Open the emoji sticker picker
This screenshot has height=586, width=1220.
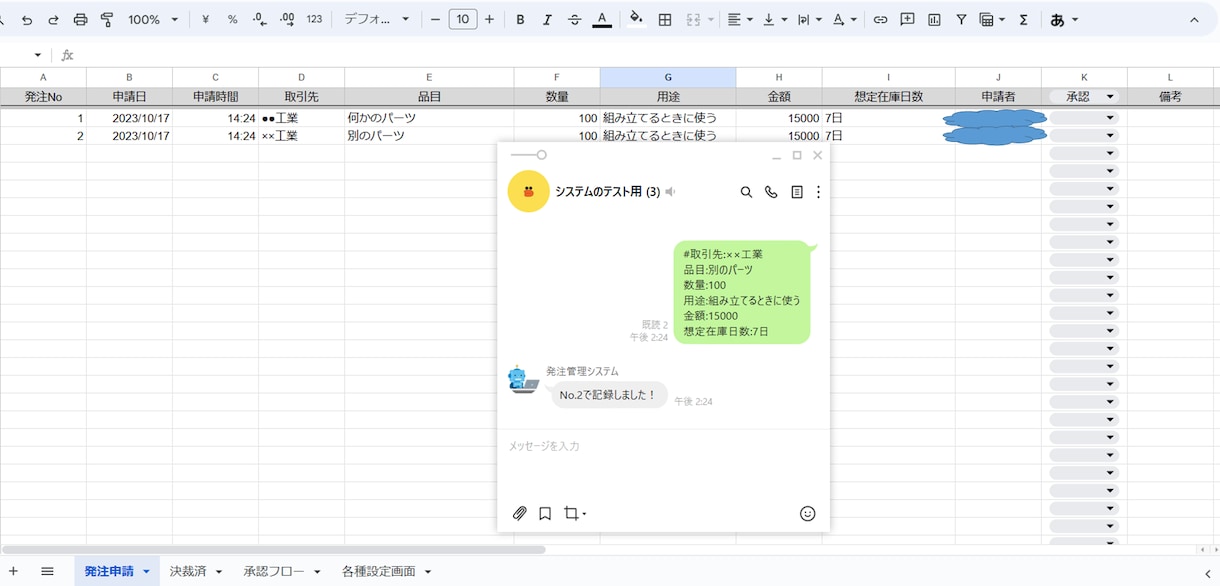tap(808, 513)
